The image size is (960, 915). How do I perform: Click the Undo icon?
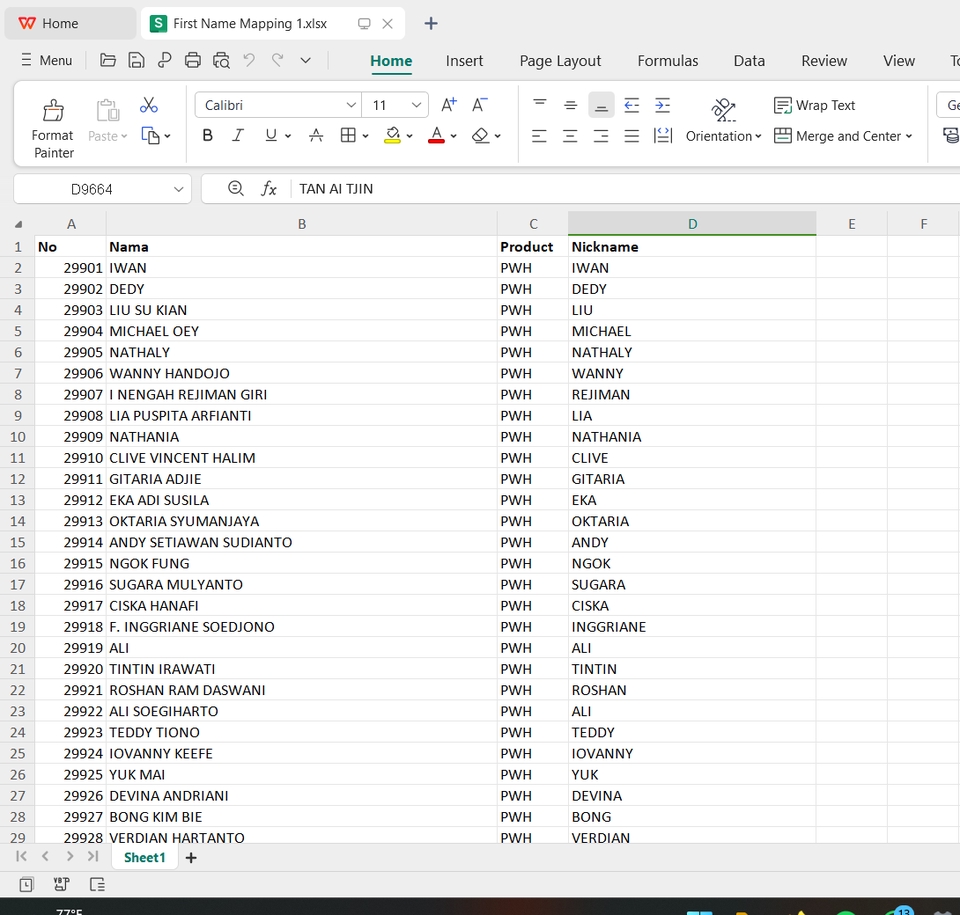248,60
